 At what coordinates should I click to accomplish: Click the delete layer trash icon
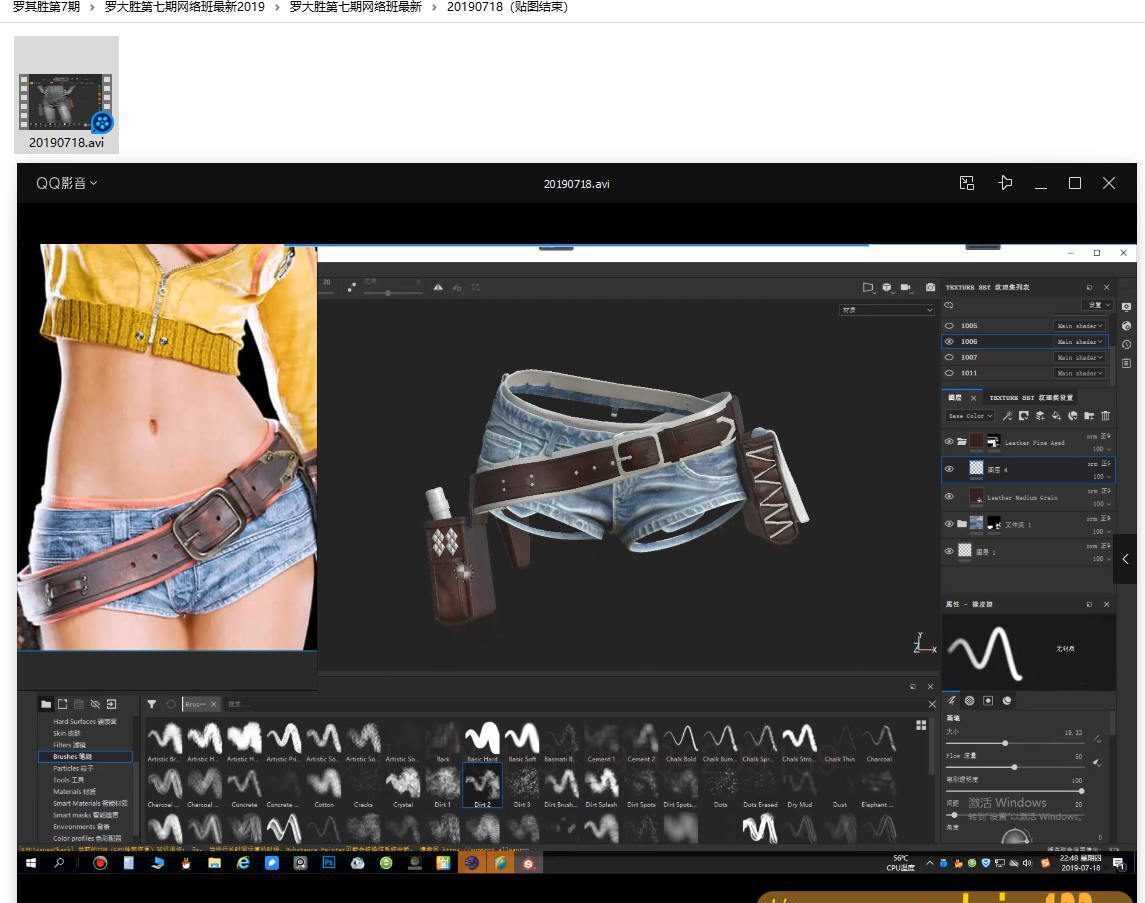tap(1105, 416)
